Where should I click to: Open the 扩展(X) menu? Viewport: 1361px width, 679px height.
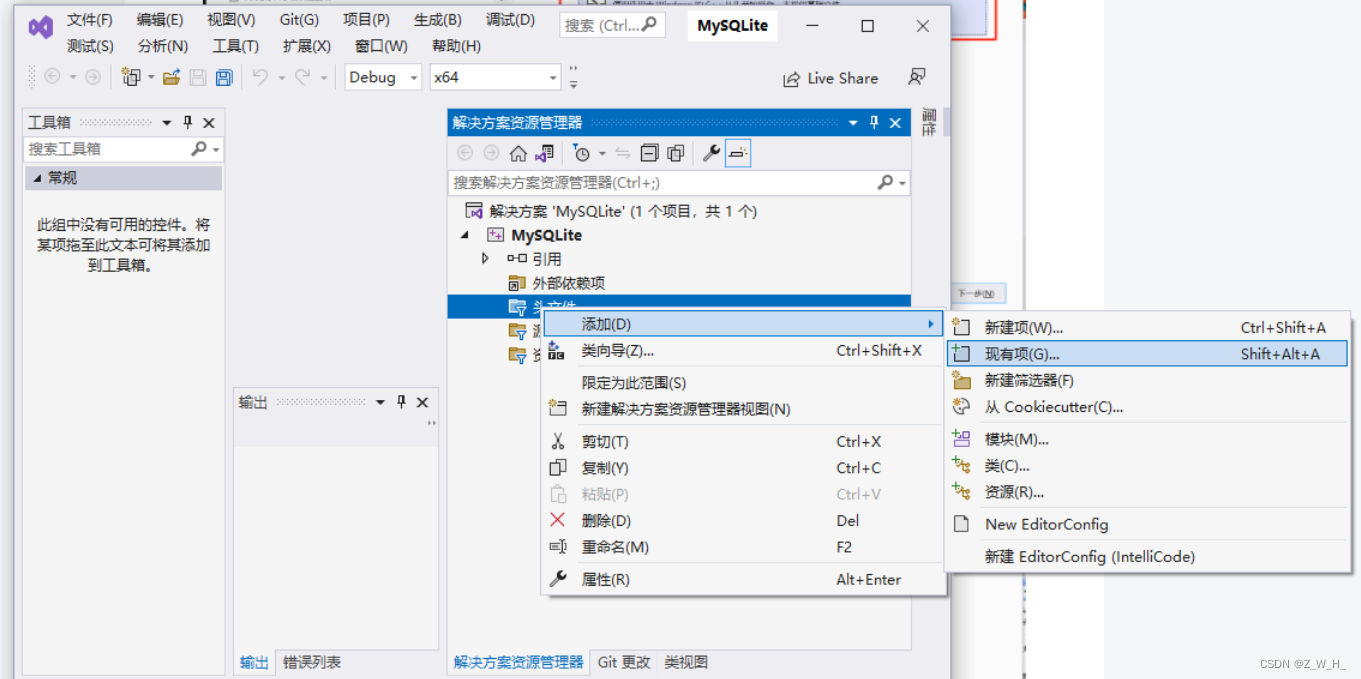pos(307,46)
